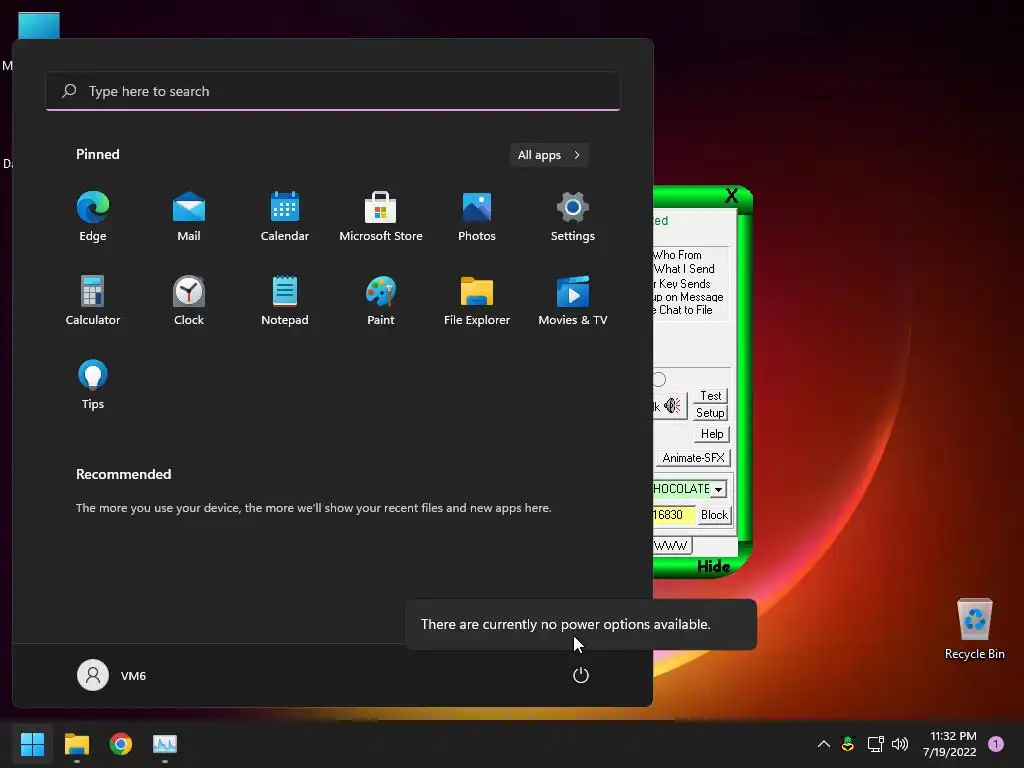Launch the Photos app
The width and height of the screenshot is (1024, 768).
(x=477, y=217)
